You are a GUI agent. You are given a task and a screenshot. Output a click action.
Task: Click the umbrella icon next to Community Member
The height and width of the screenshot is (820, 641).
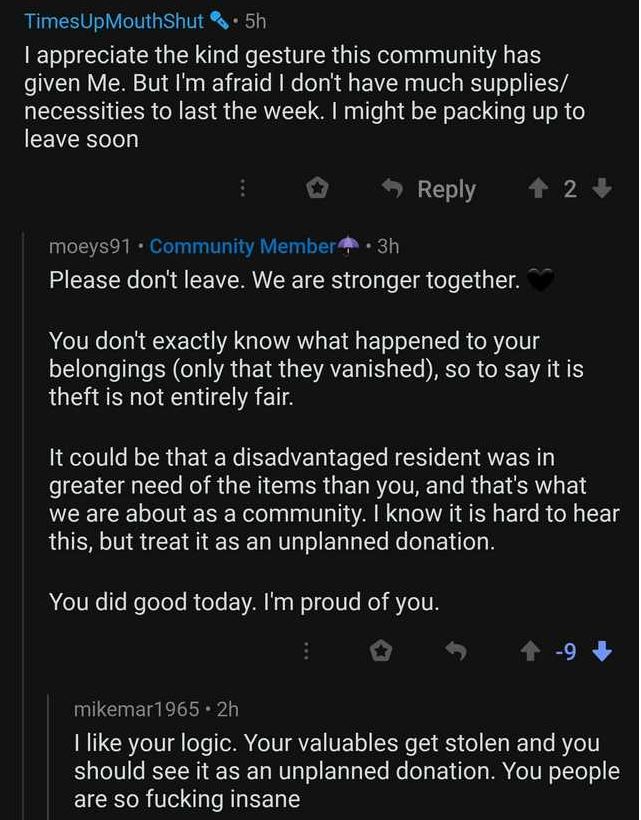click(349, 245)
